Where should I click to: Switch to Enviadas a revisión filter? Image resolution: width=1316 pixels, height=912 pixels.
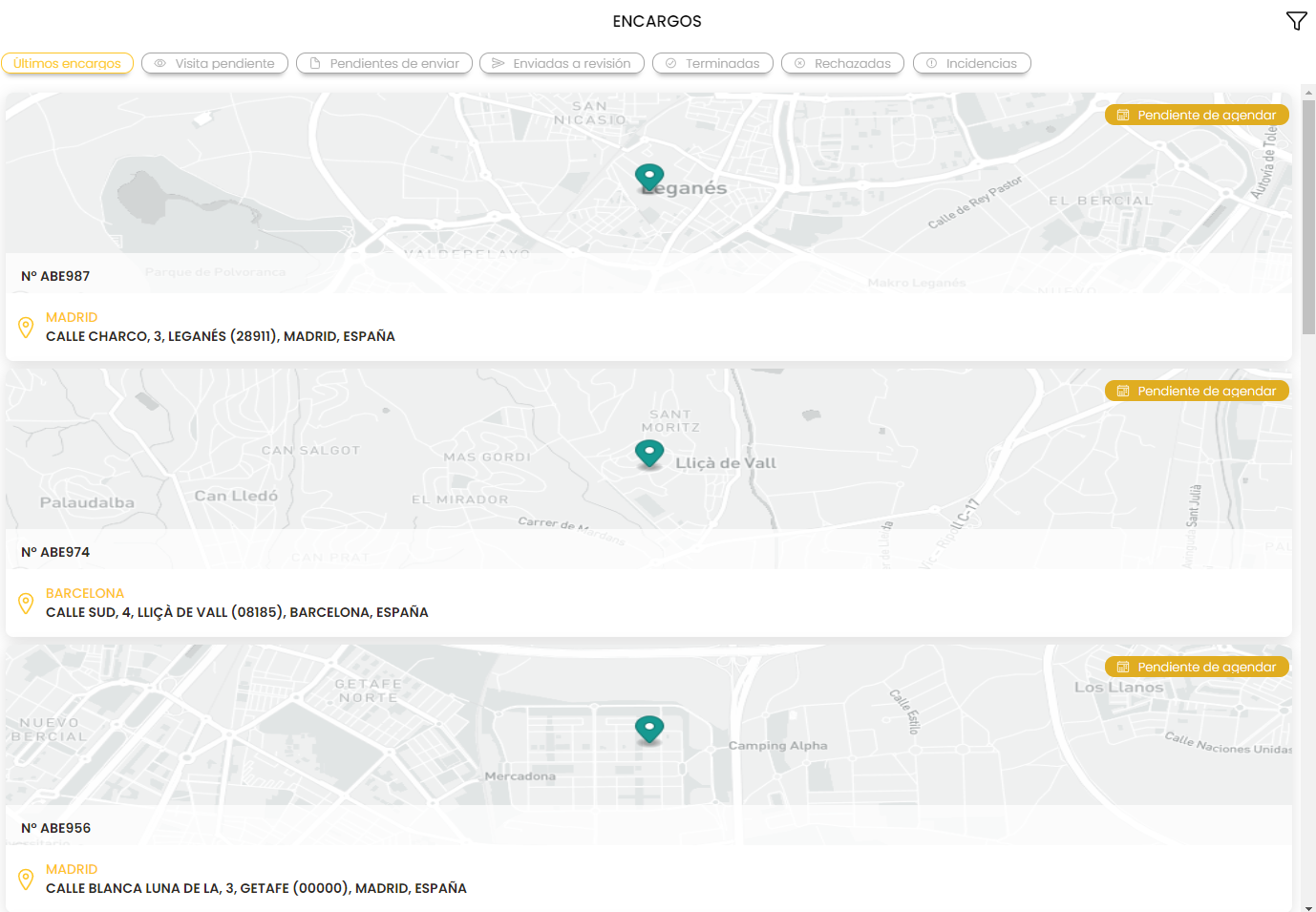[562, 63]
